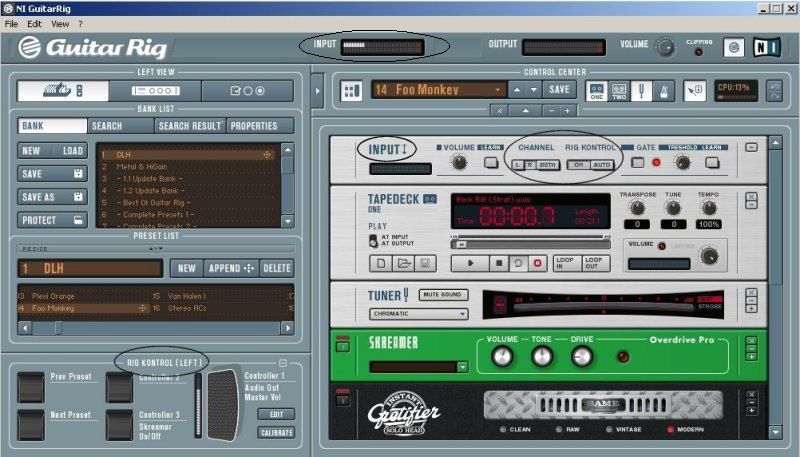Click SAVE AS in the Bank List
The width and height of the screenshot is (800, 457).
52,197
